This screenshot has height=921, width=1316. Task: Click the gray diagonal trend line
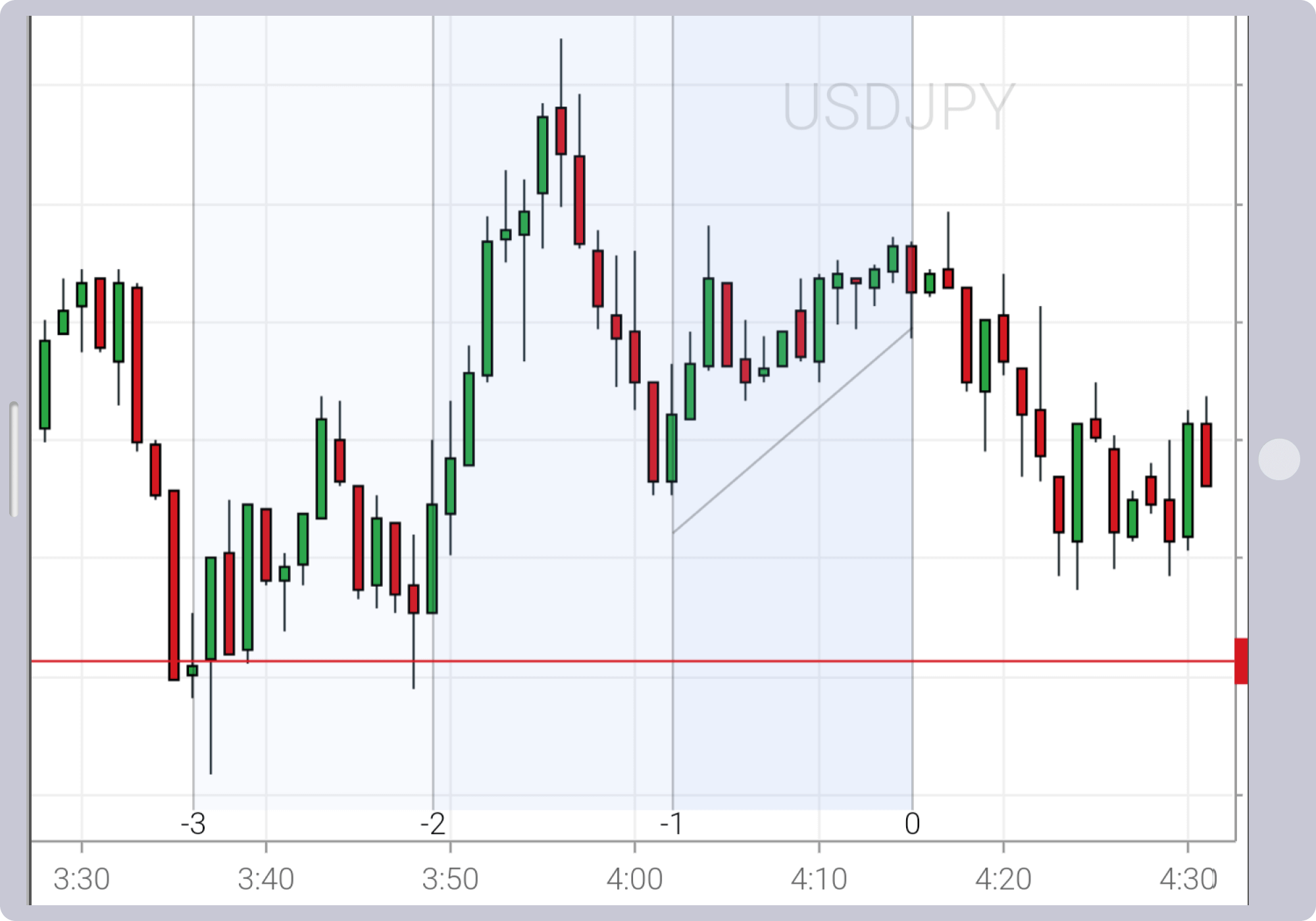click(792, 431)
